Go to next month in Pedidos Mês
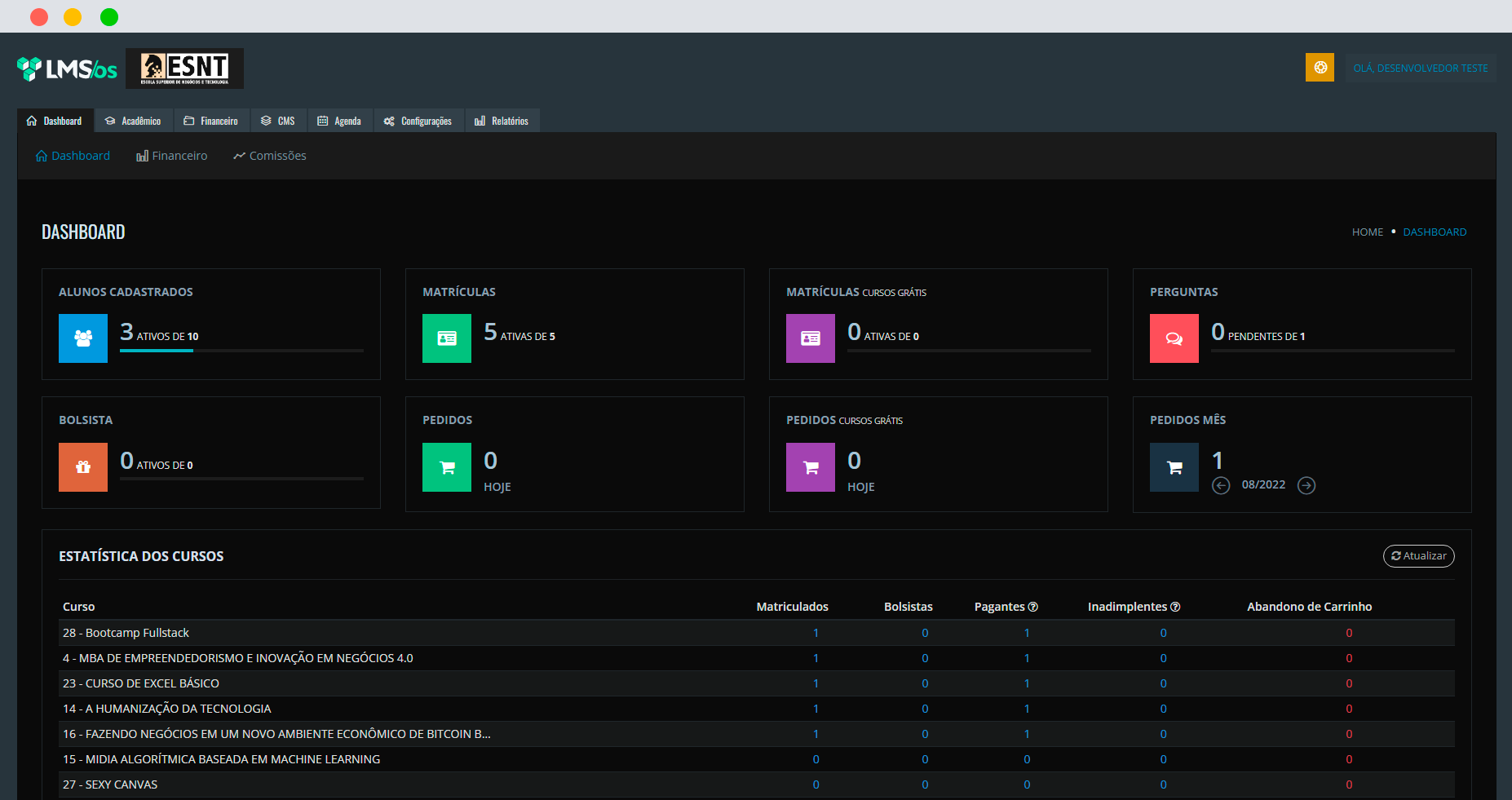 1306,486
